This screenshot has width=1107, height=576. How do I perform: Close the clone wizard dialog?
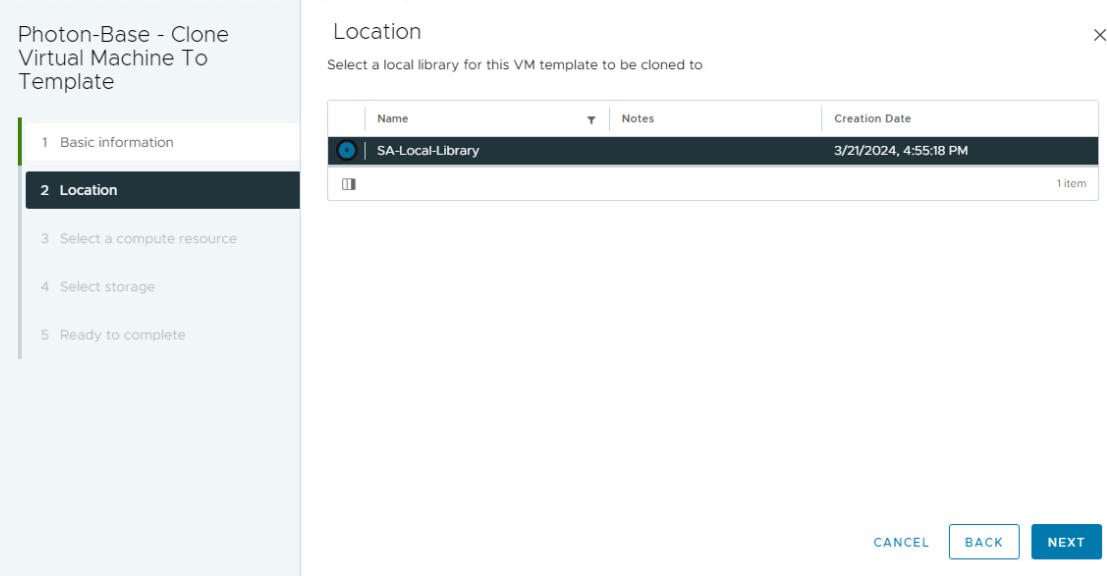point(1099,35)
